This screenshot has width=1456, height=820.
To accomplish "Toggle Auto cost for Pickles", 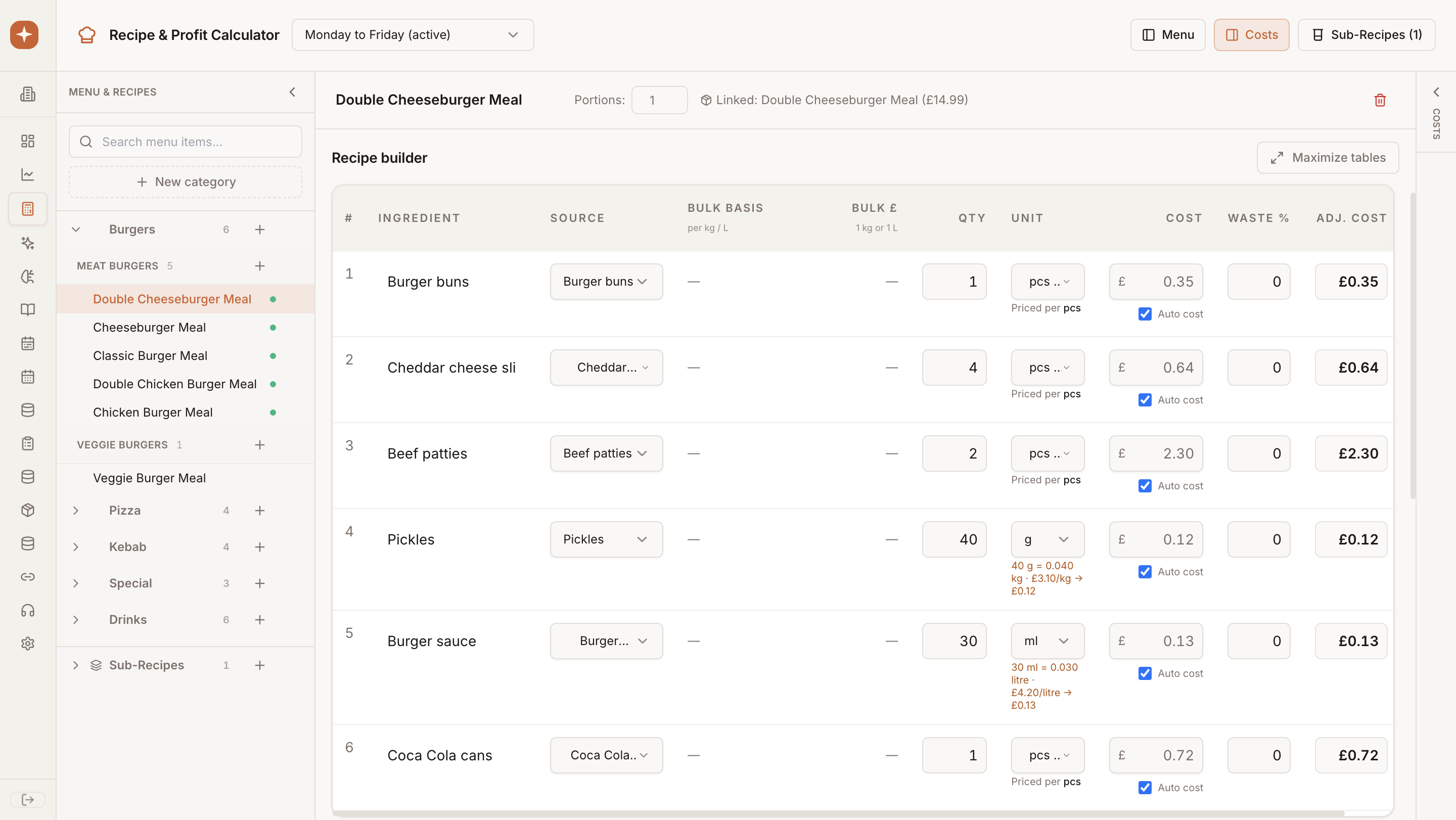I will pos(1145,571).
